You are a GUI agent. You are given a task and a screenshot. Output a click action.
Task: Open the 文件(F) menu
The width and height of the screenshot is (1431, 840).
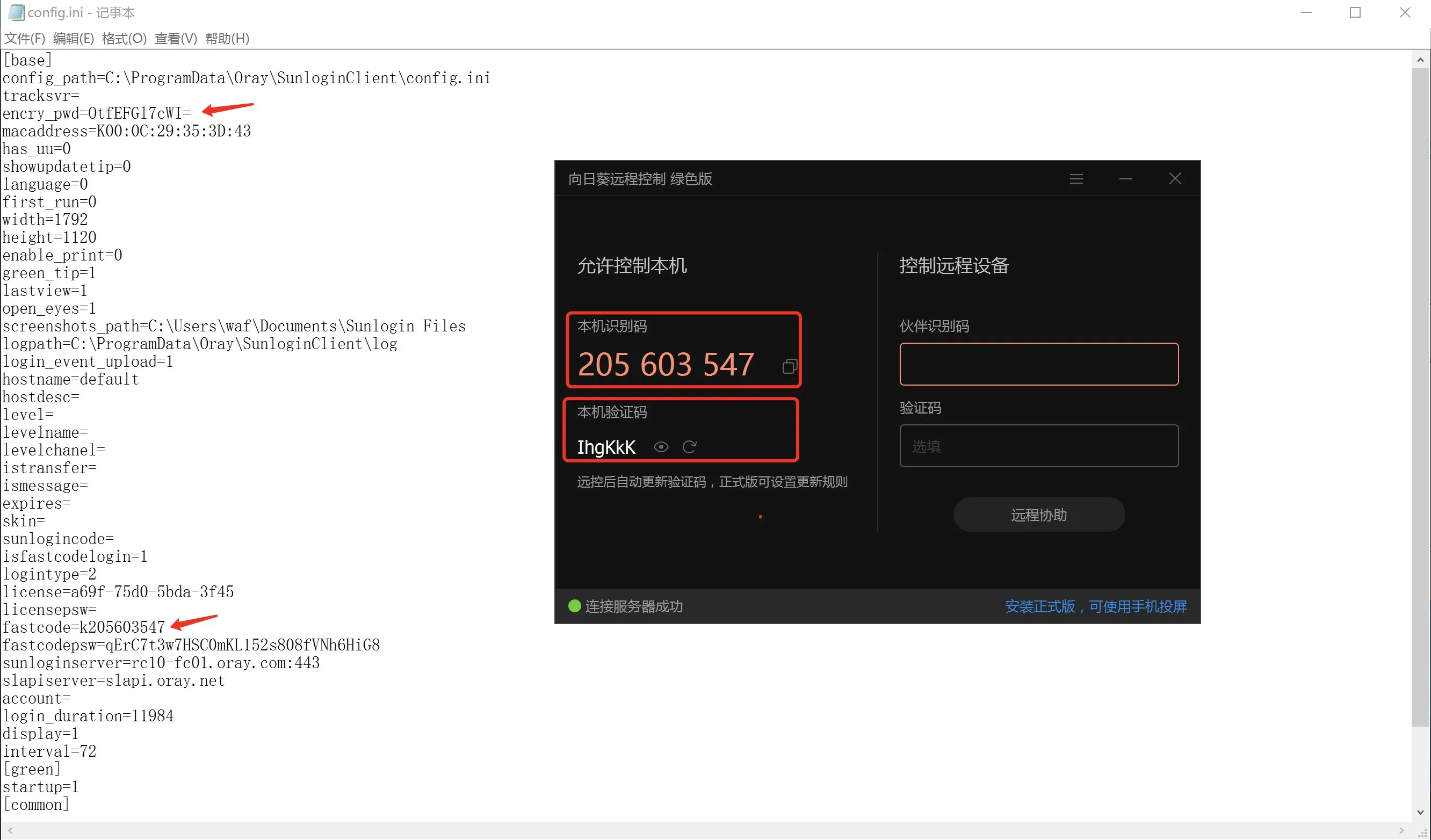pyautogui.click(x=24, y=38)
